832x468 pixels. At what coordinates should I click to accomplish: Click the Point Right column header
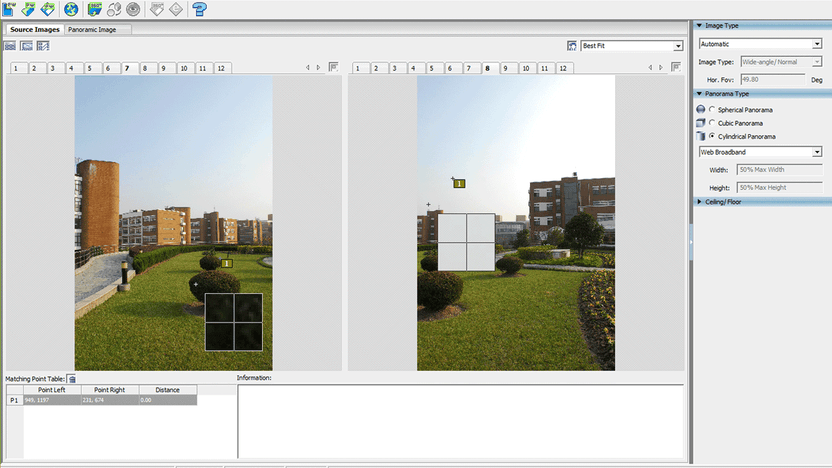110,390
